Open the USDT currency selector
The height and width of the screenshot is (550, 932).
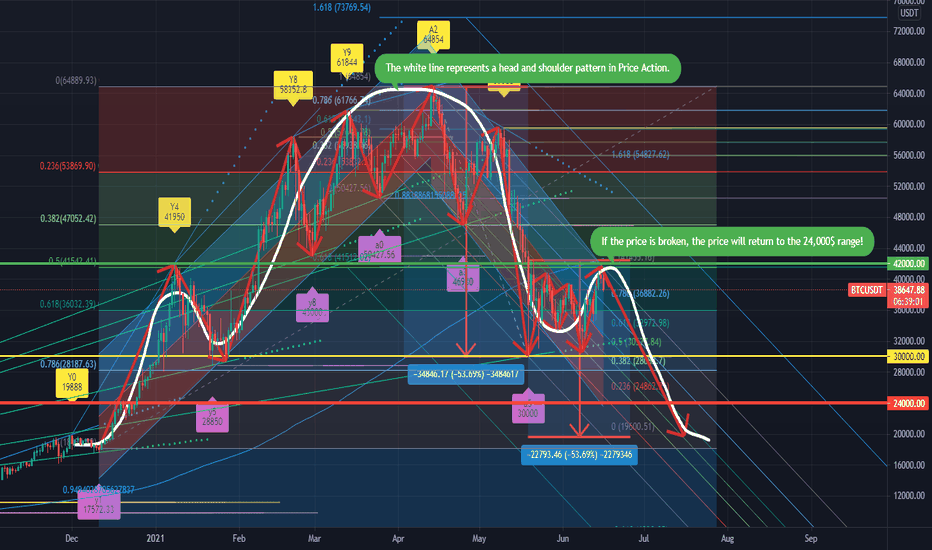(x=909, y=13)
